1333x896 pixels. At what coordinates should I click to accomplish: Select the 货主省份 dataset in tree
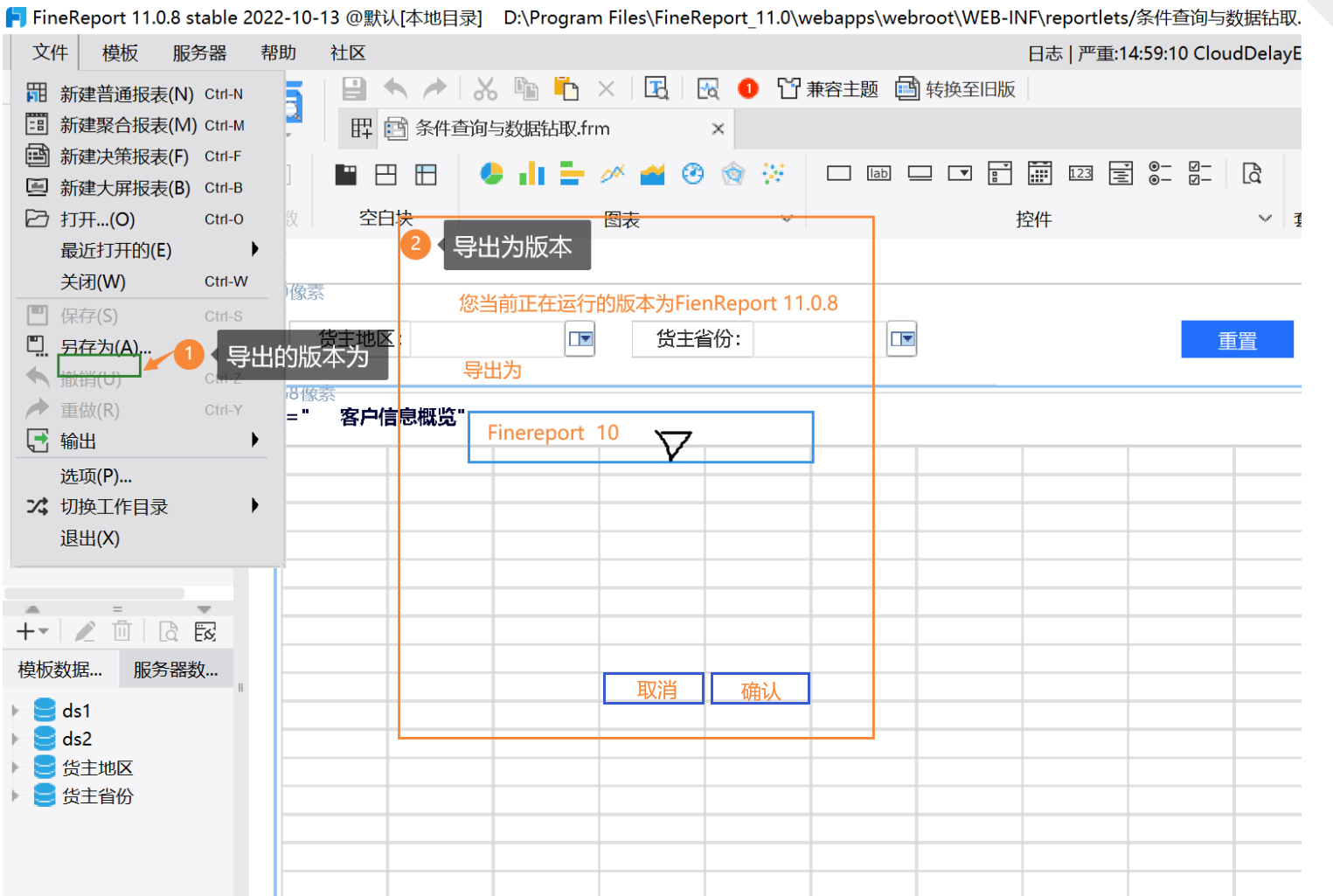click(x=97, y=795)
